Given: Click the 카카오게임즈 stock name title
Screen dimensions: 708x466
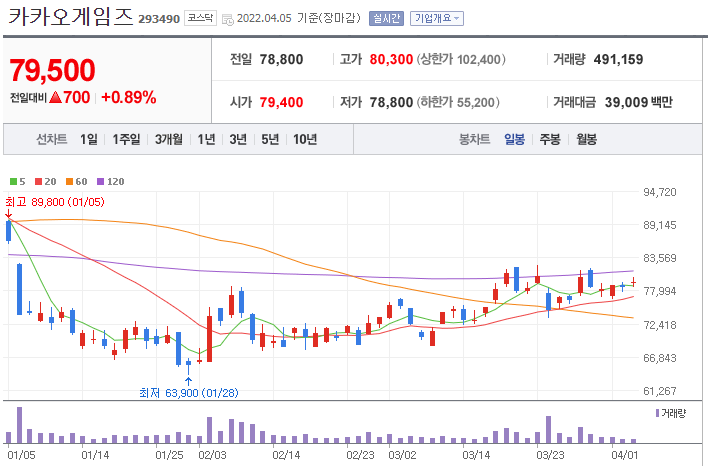Looking at the screenshot, I should (71, 16).
